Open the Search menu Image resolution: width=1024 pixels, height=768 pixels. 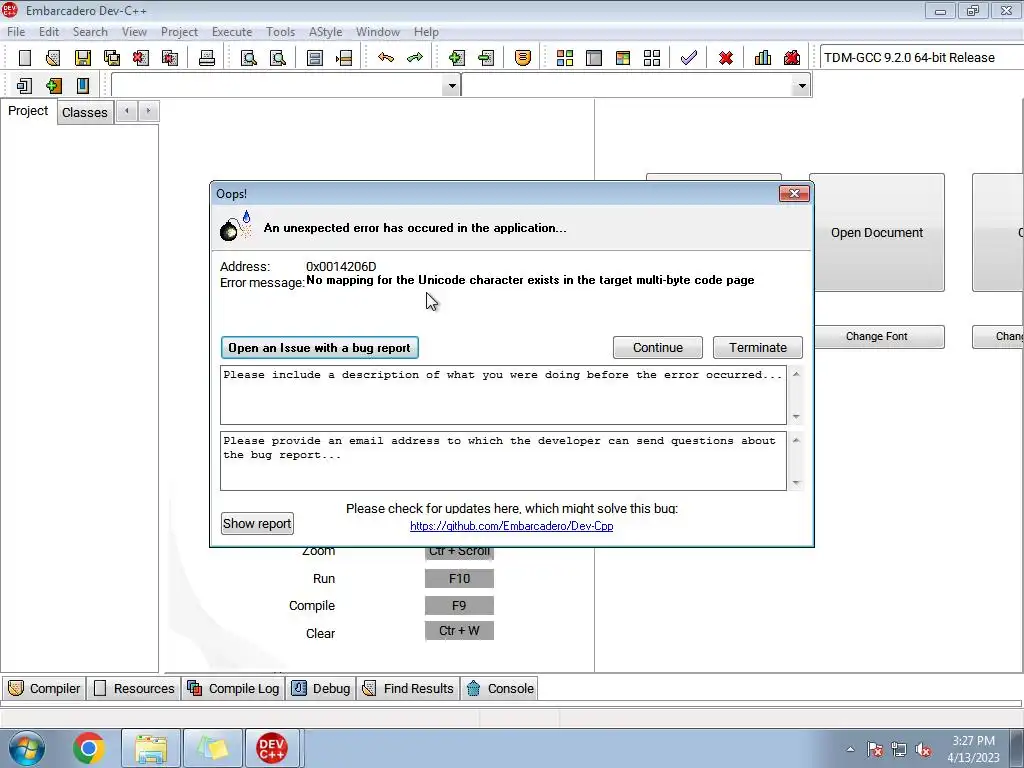tap(90, 31)
